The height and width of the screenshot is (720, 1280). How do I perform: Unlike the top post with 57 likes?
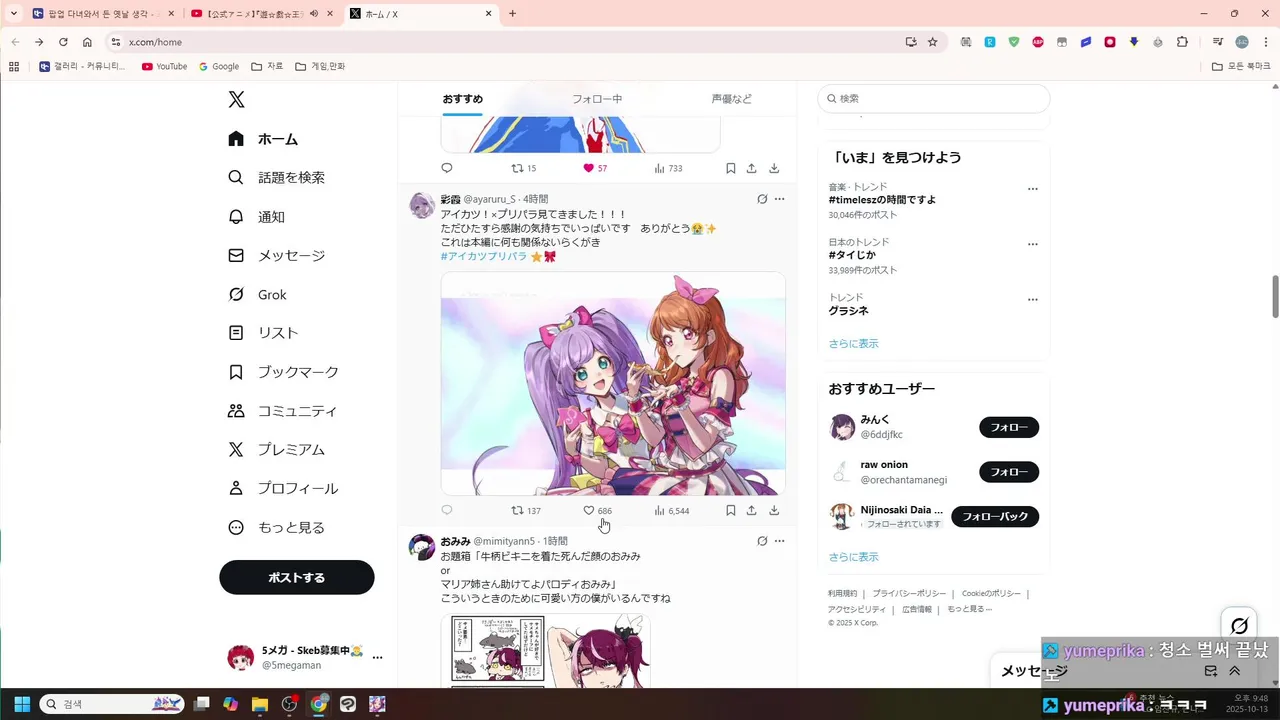pos(595,168)
